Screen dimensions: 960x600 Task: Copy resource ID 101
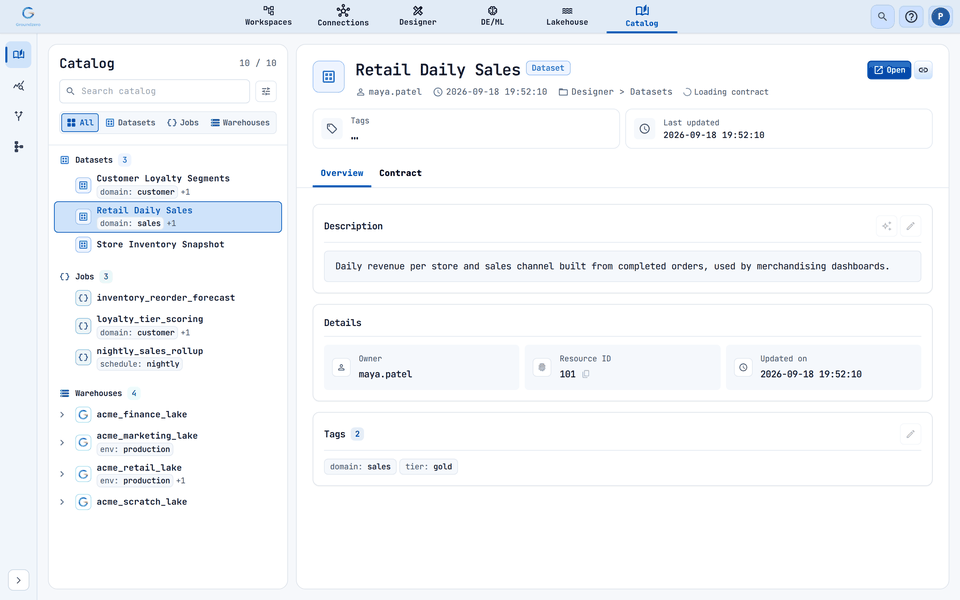[586, 374]
